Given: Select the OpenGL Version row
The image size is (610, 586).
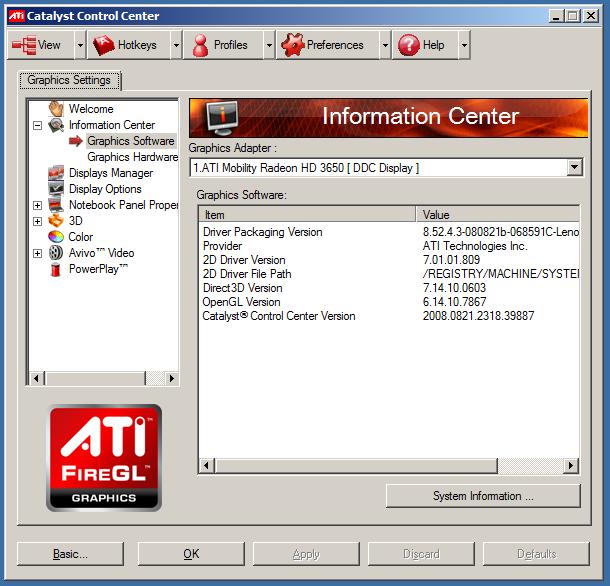Looking at the screenshot, I should tap(389, 302).
